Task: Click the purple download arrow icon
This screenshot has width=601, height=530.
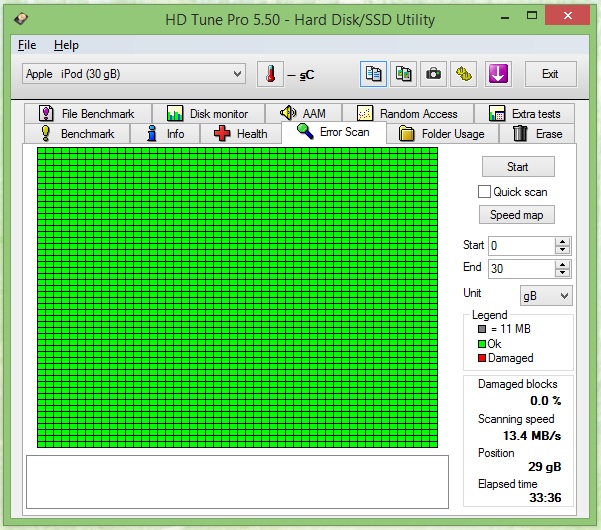Action: pos(498,74)
